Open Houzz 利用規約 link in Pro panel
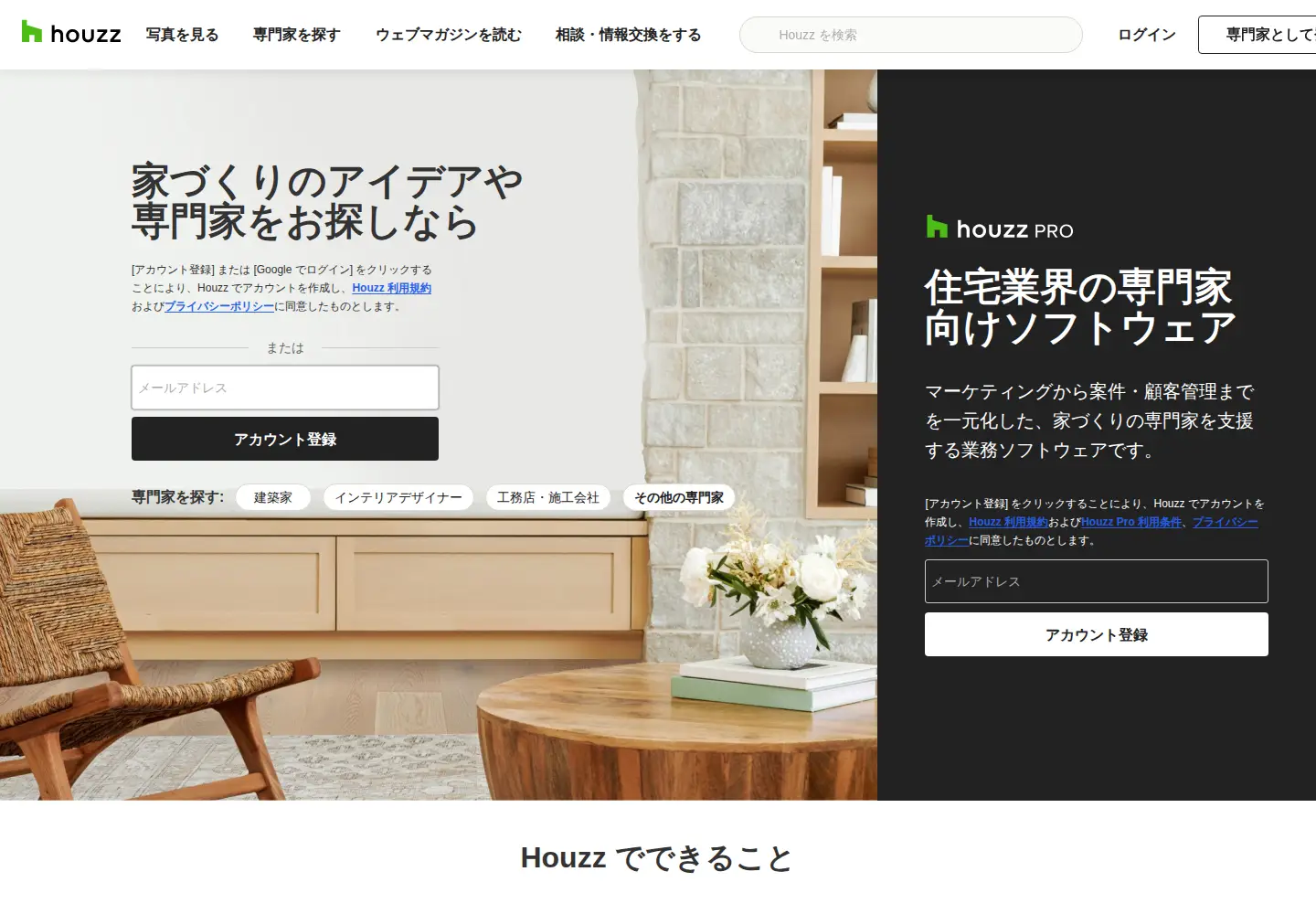The width and height of the screenshot is (1316, 914). pos(1008,522)
